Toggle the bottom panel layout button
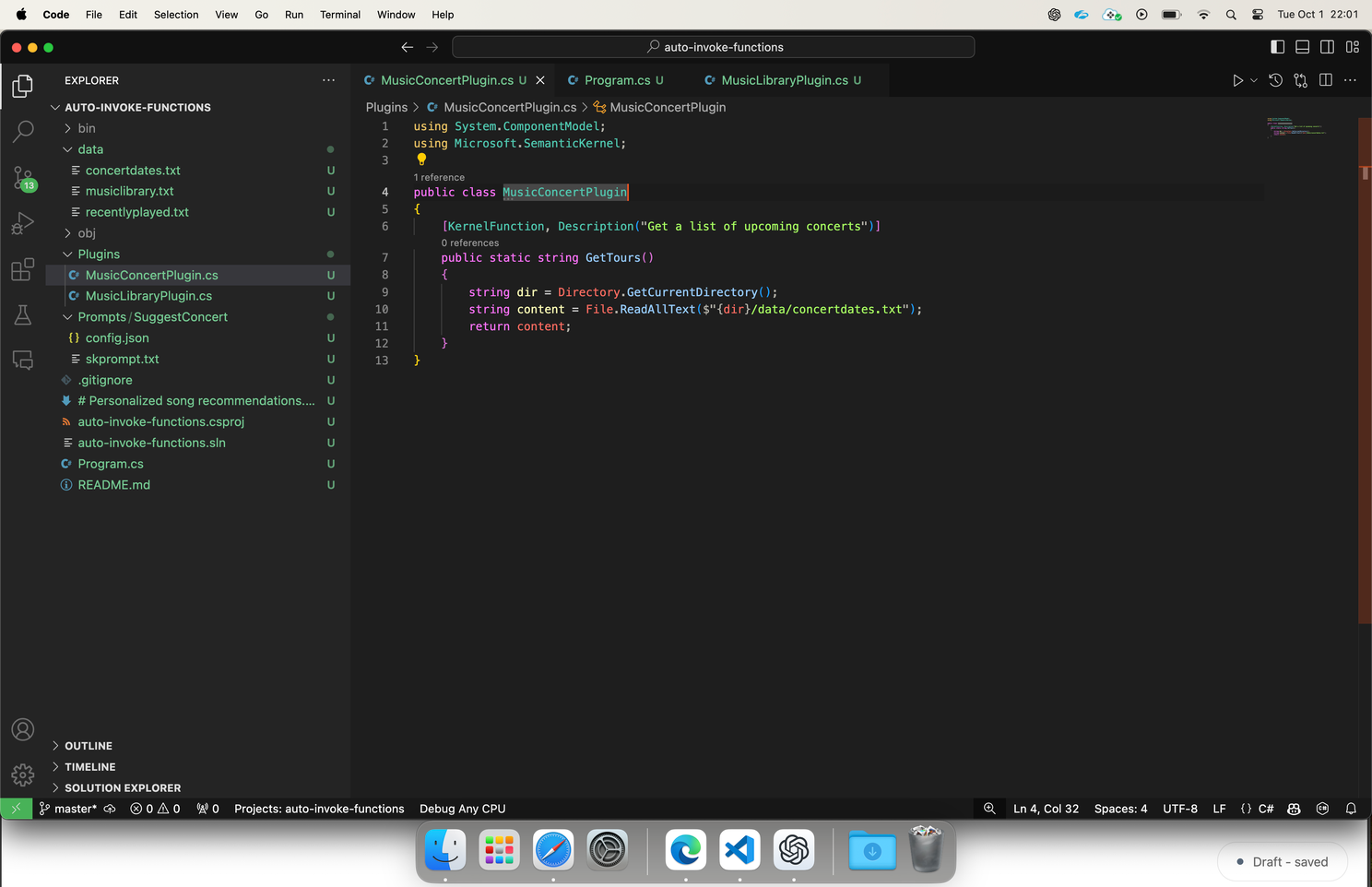Image resolution: width=1372 pixels, height=887 pixels. pos(1302,47)
